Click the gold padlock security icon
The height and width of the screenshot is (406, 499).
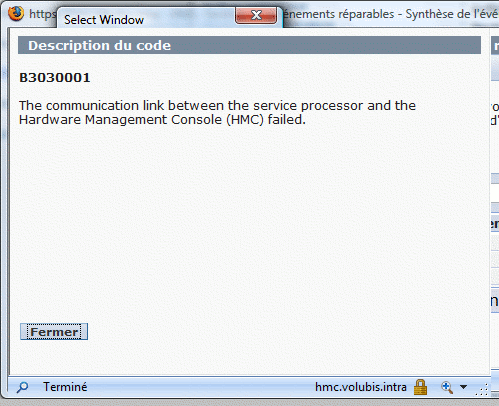tap(420, 387)
